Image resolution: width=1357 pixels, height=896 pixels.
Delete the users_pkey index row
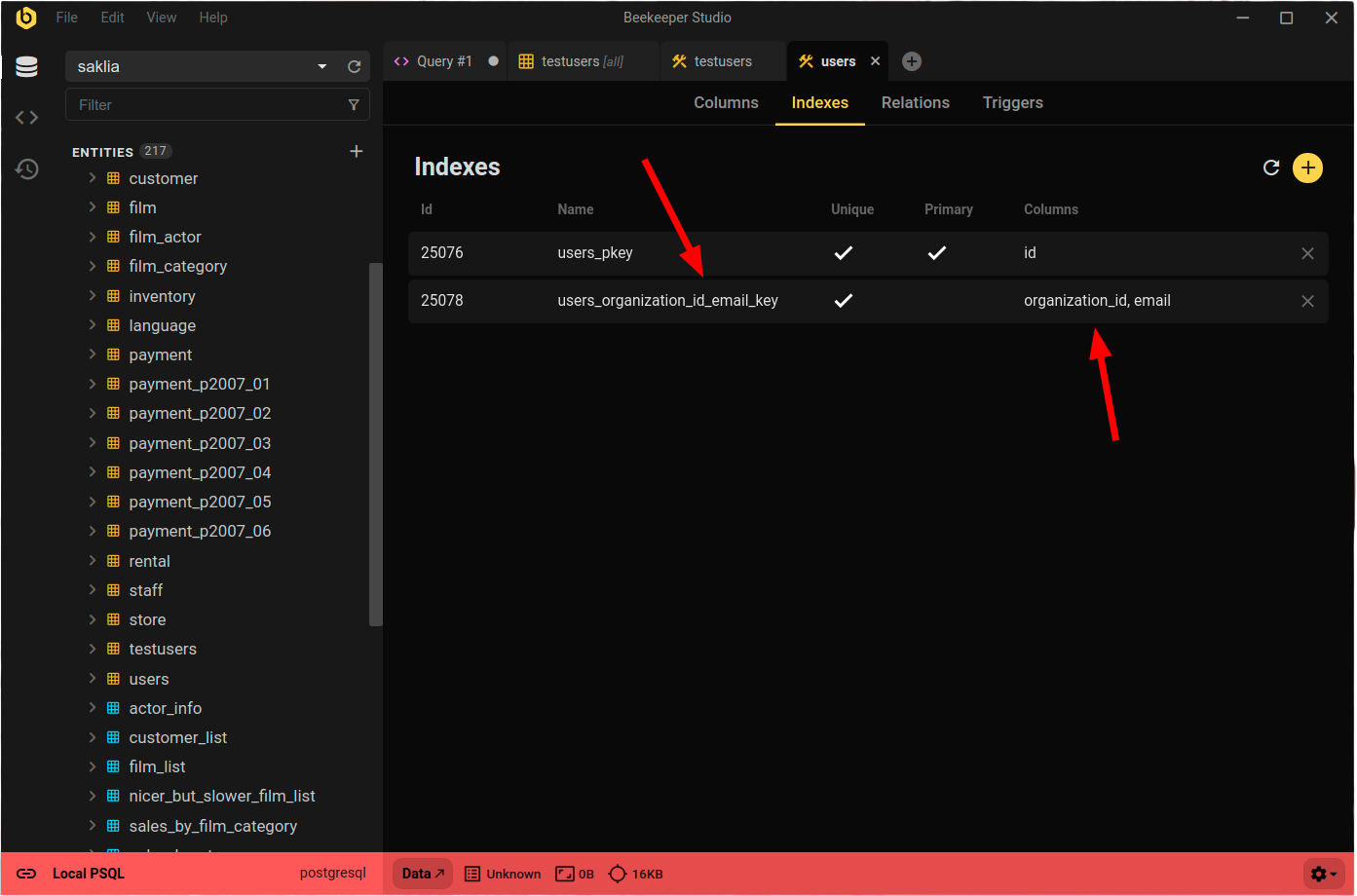click(x=1307, y=253)
